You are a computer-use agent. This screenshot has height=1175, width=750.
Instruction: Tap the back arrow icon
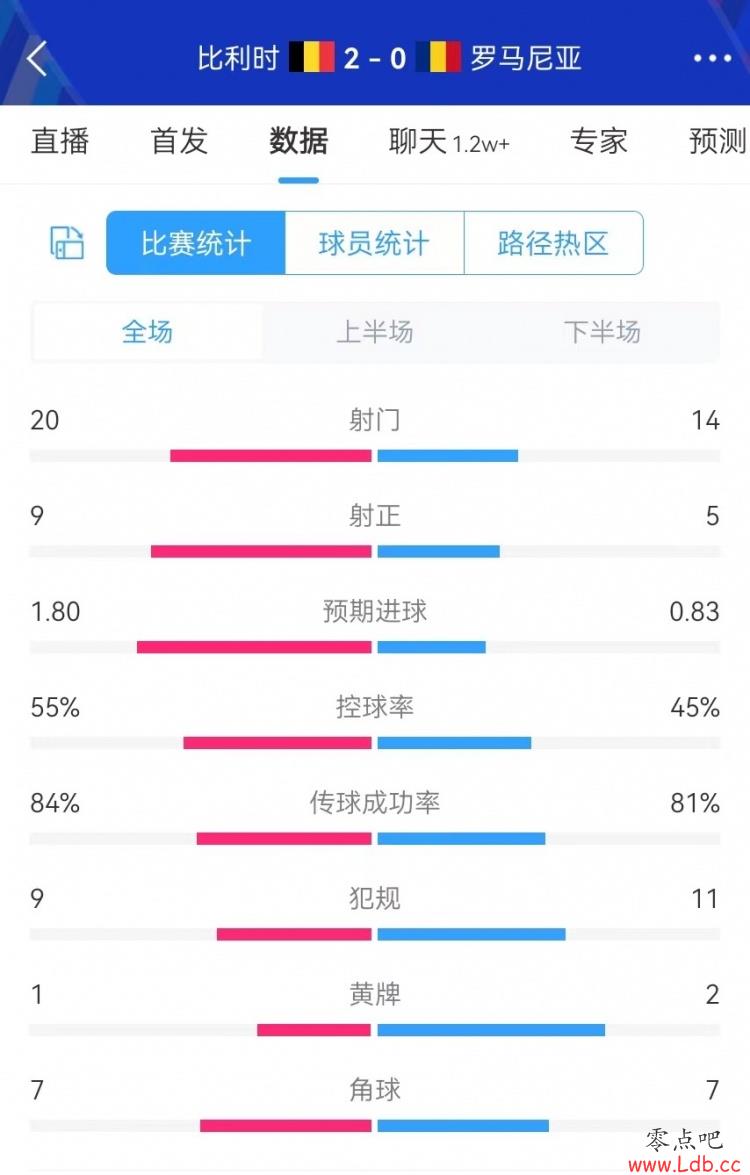pyautogui.click(x=36, y=58)
